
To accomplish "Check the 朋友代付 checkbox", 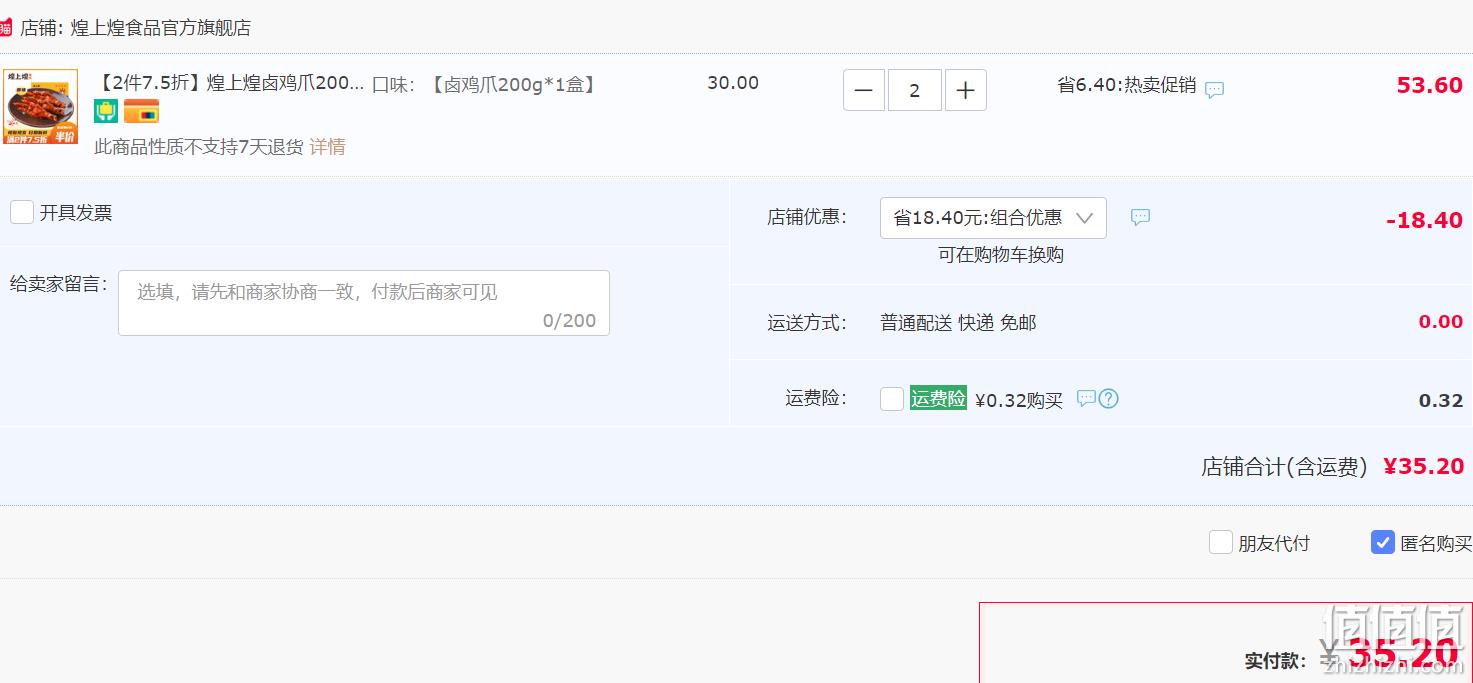I will point(1221,542).
